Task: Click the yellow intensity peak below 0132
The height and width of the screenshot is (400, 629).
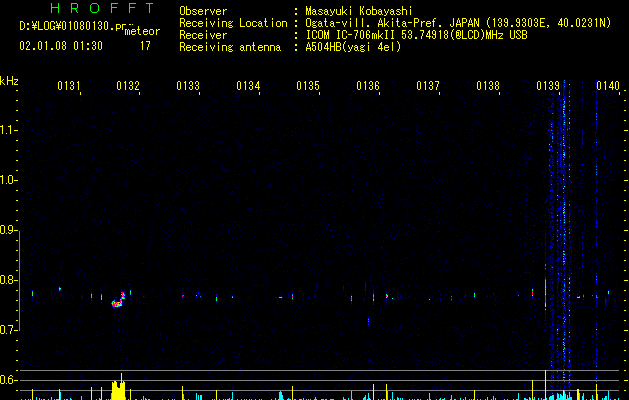Action: pyautogui.click(x=118, y=389)
